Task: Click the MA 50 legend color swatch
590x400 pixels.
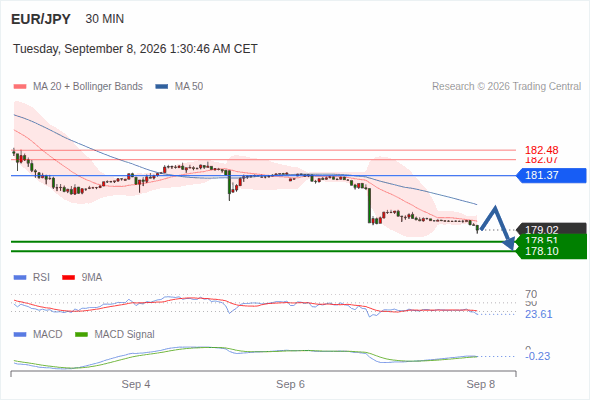Action: (162, 87)
